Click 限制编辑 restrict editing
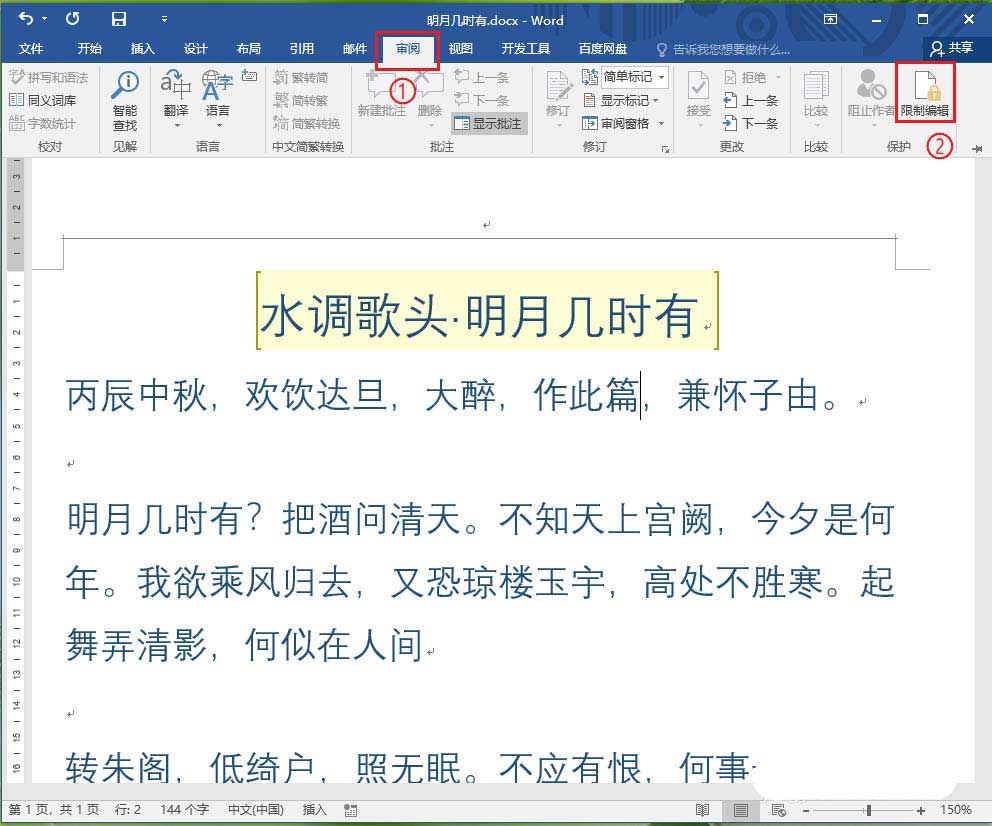This screenshot has height=826, width=992. pos(925,93)
